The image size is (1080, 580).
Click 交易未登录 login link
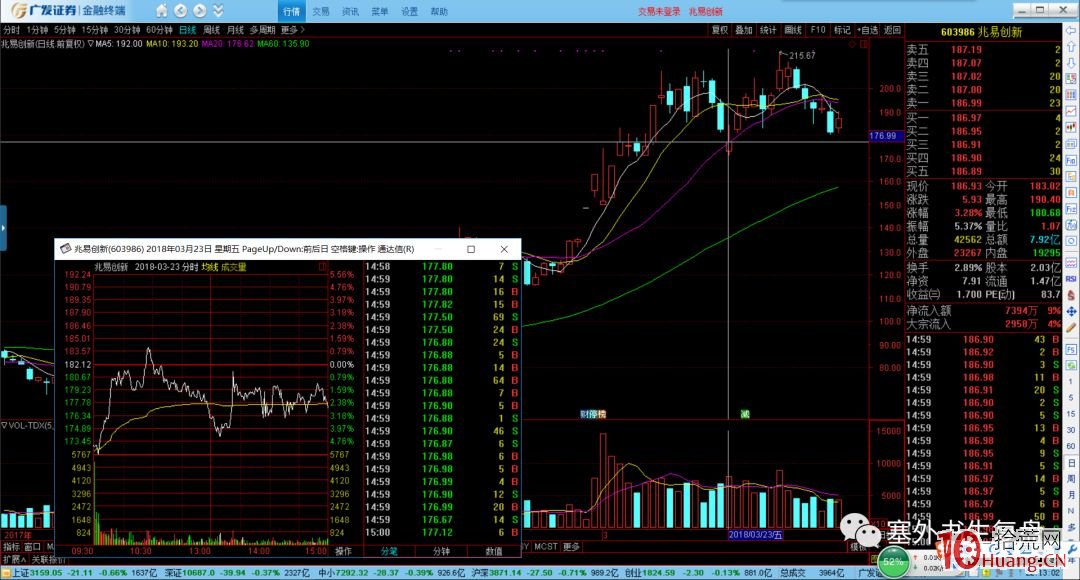[658, 12]
